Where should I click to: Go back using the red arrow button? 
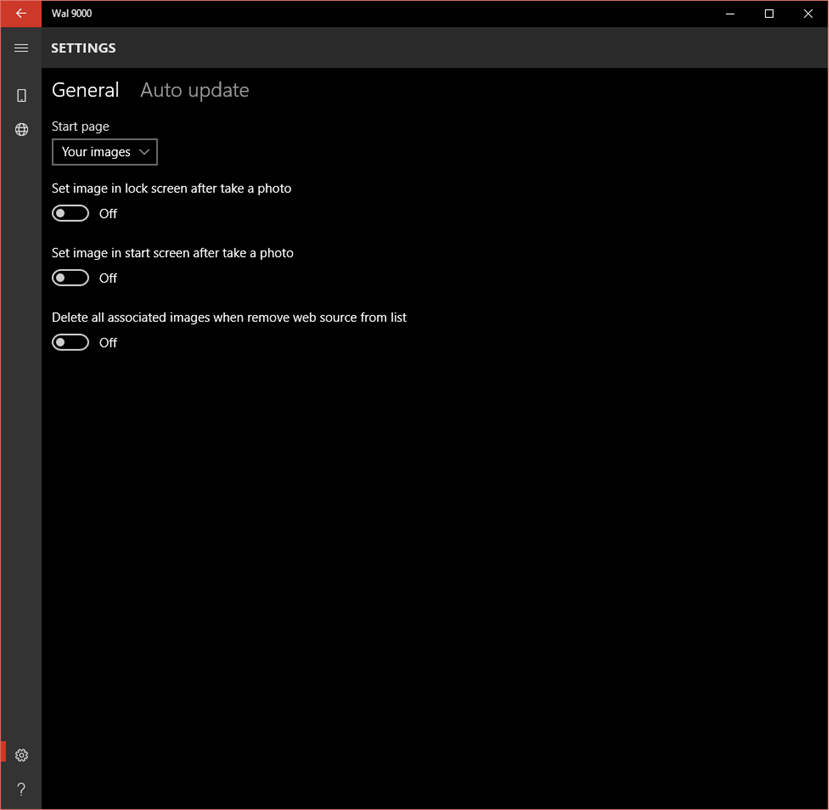(x=21, y=14)
